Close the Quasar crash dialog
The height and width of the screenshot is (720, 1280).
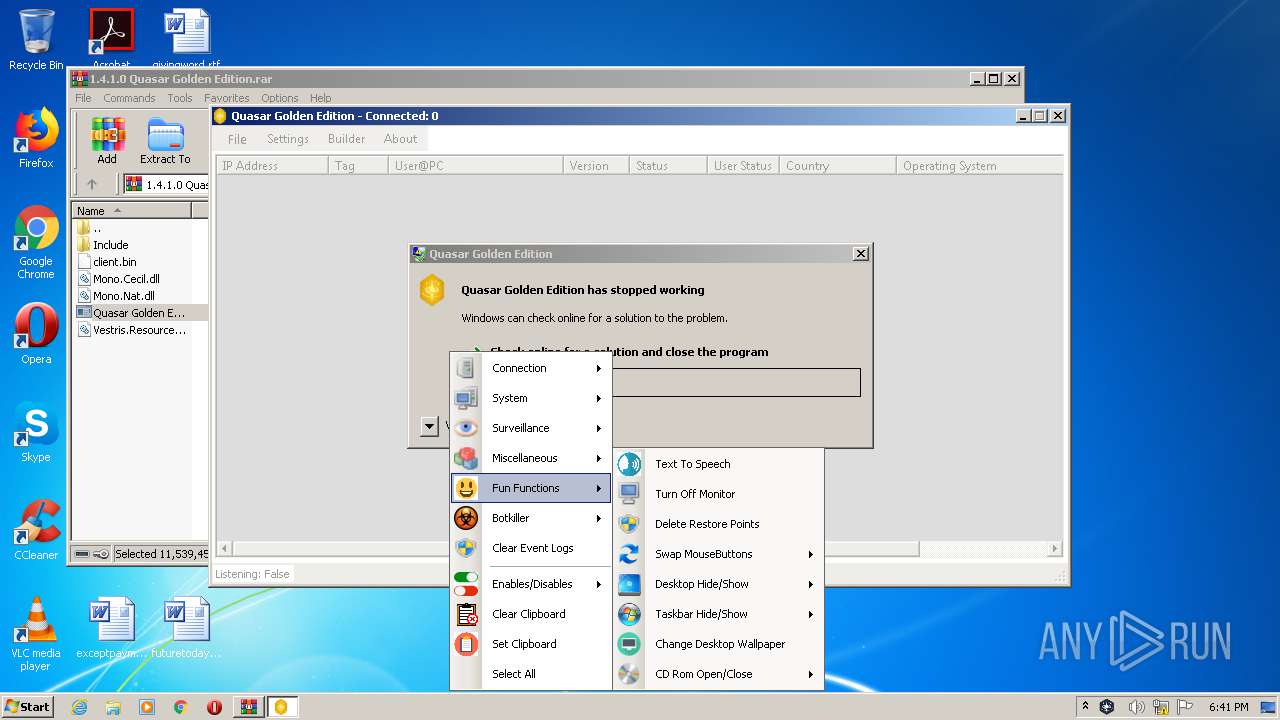(x=860, y=254)
